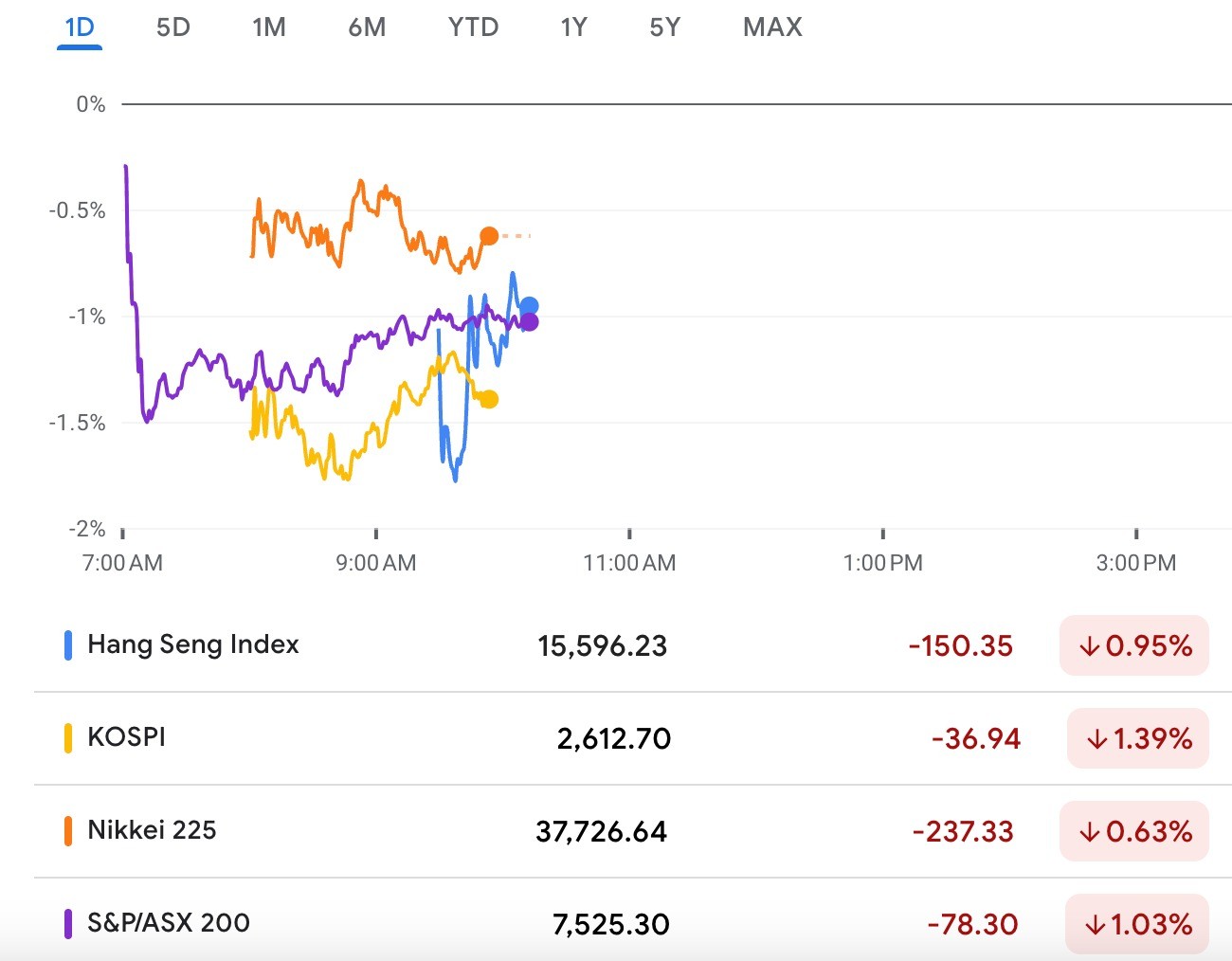This screenshot has height=961, width=1232.
Task: Click the -36.94 point change value
Action: point(976,739)
